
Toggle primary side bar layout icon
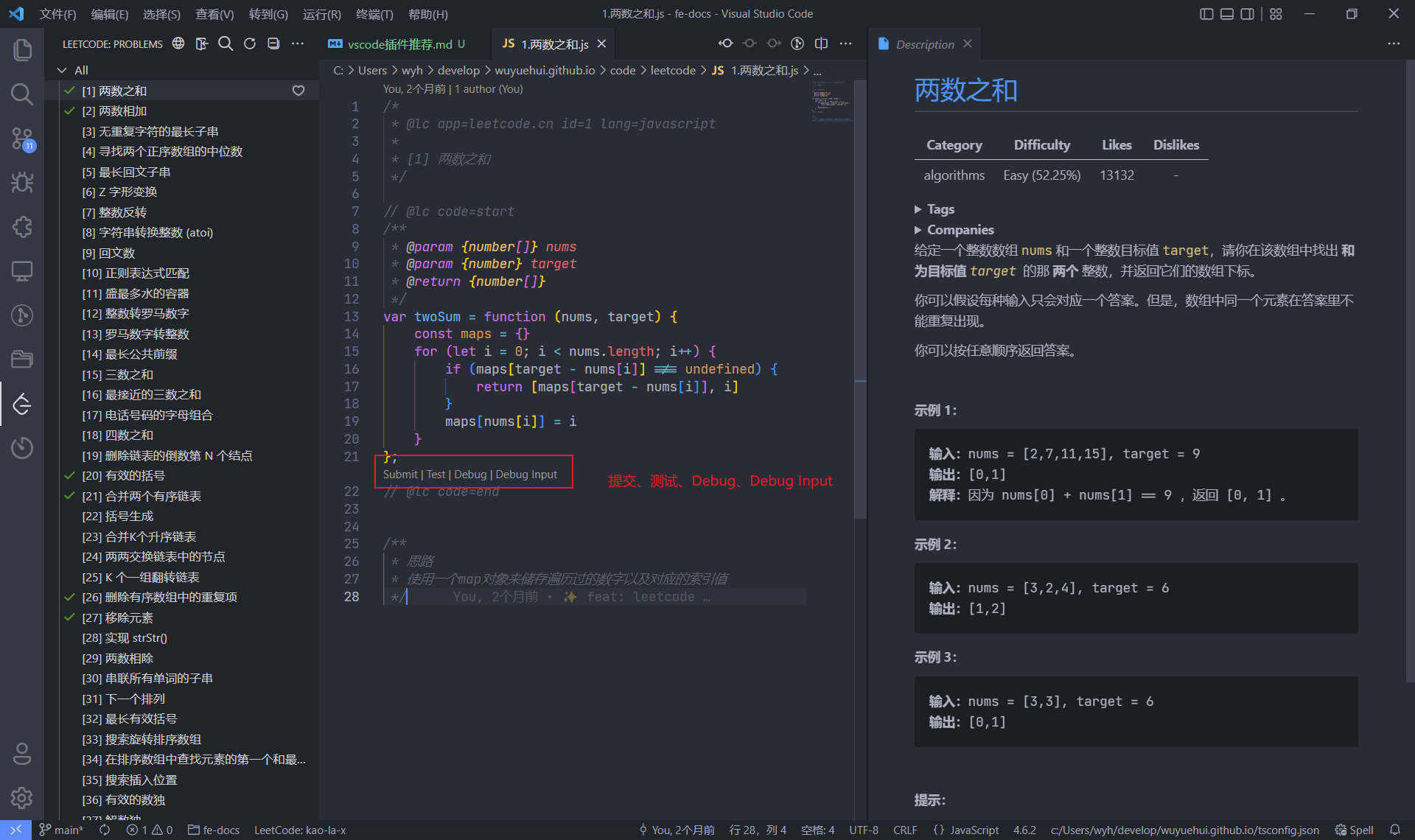pos(1206,14)
